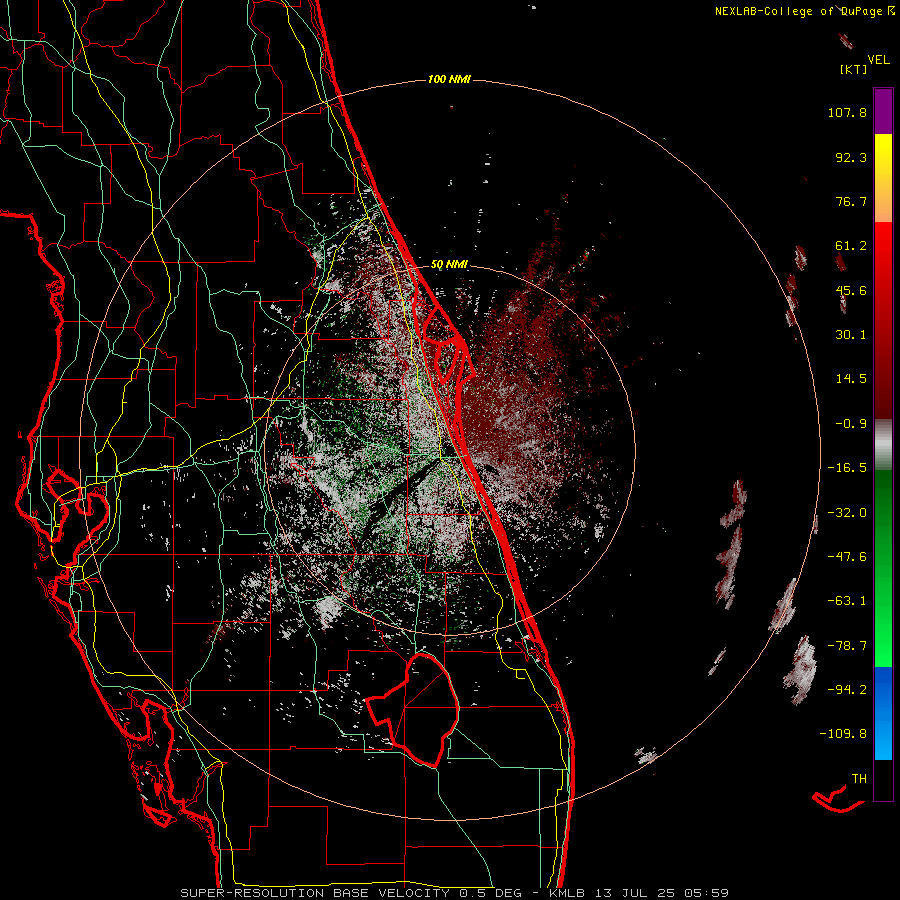Viewport: 900px width, 900px height.
Task: Click the blue segment of the color bar
Action: 883,713
